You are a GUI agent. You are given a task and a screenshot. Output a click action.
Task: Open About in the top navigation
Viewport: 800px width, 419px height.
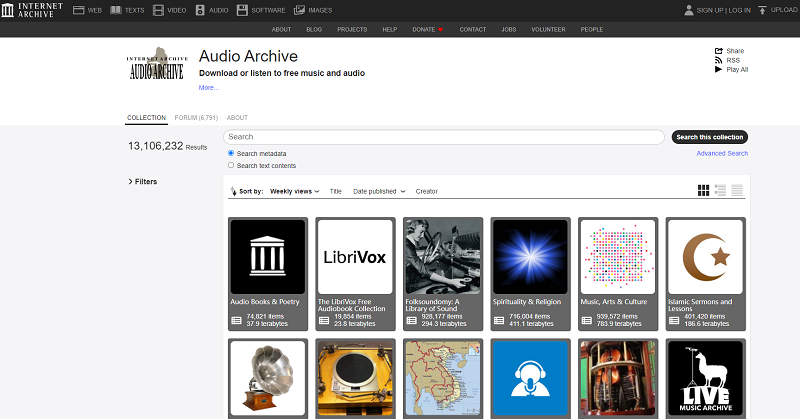pyautogui.click(x=281, y=30)
